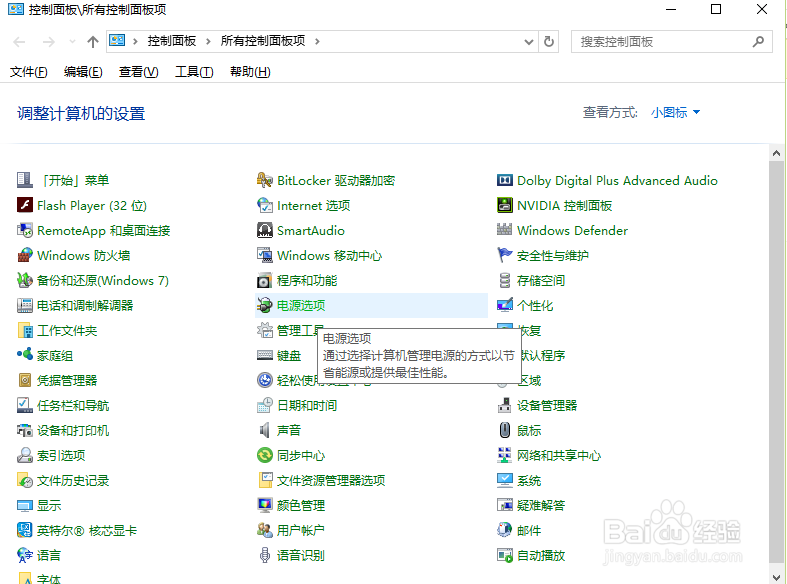Open the 查看(V) menu
This screenshot has height=584, width=787.
pos(139,72)
